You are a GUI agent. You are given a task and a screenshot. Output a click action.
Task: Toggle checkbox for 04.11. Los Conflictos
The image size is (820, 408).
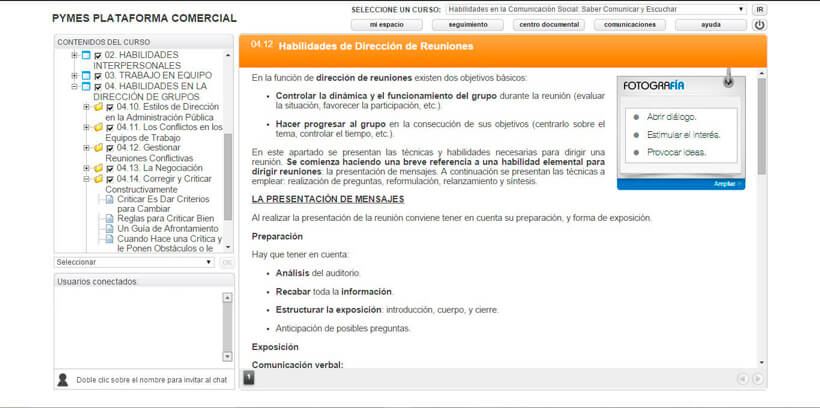[x=110, y=128]
